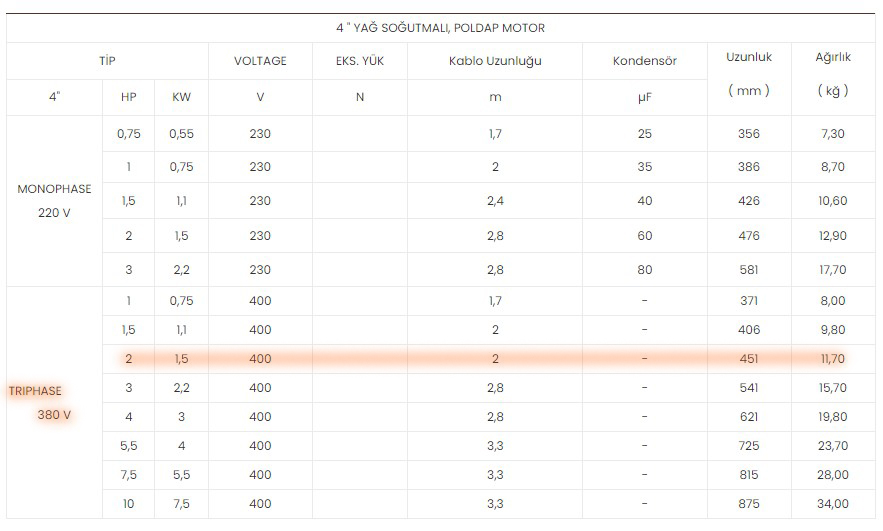
Task: Select the KW subheader cell
Action: pos(181,97)
